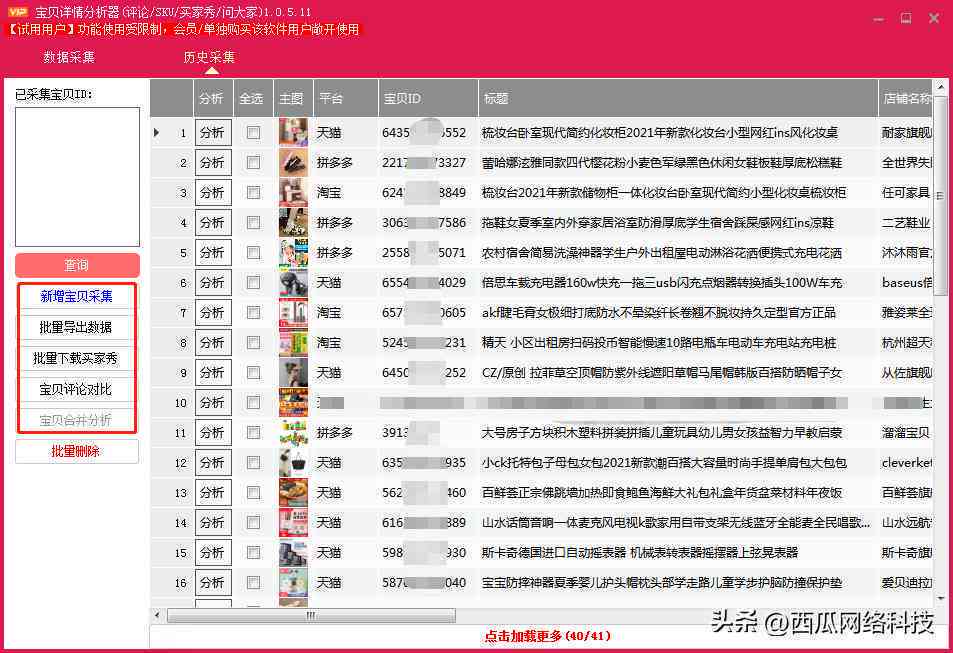
Task: Click title starting 蕾哈娜泫雅同款
Action: point(661,162)
